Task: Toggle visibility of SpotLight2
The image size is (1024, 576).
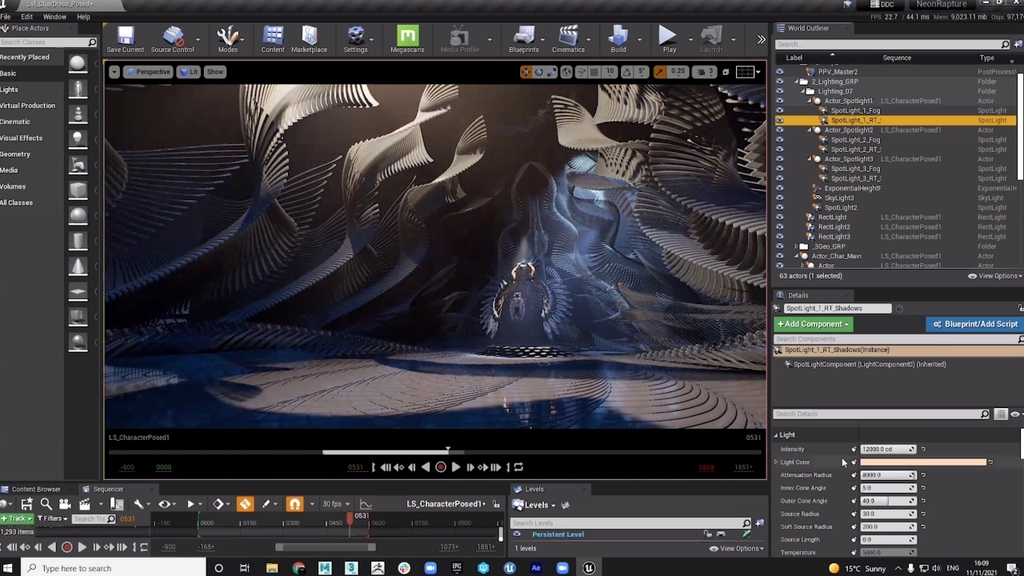Action: click(x=779, y=208)
